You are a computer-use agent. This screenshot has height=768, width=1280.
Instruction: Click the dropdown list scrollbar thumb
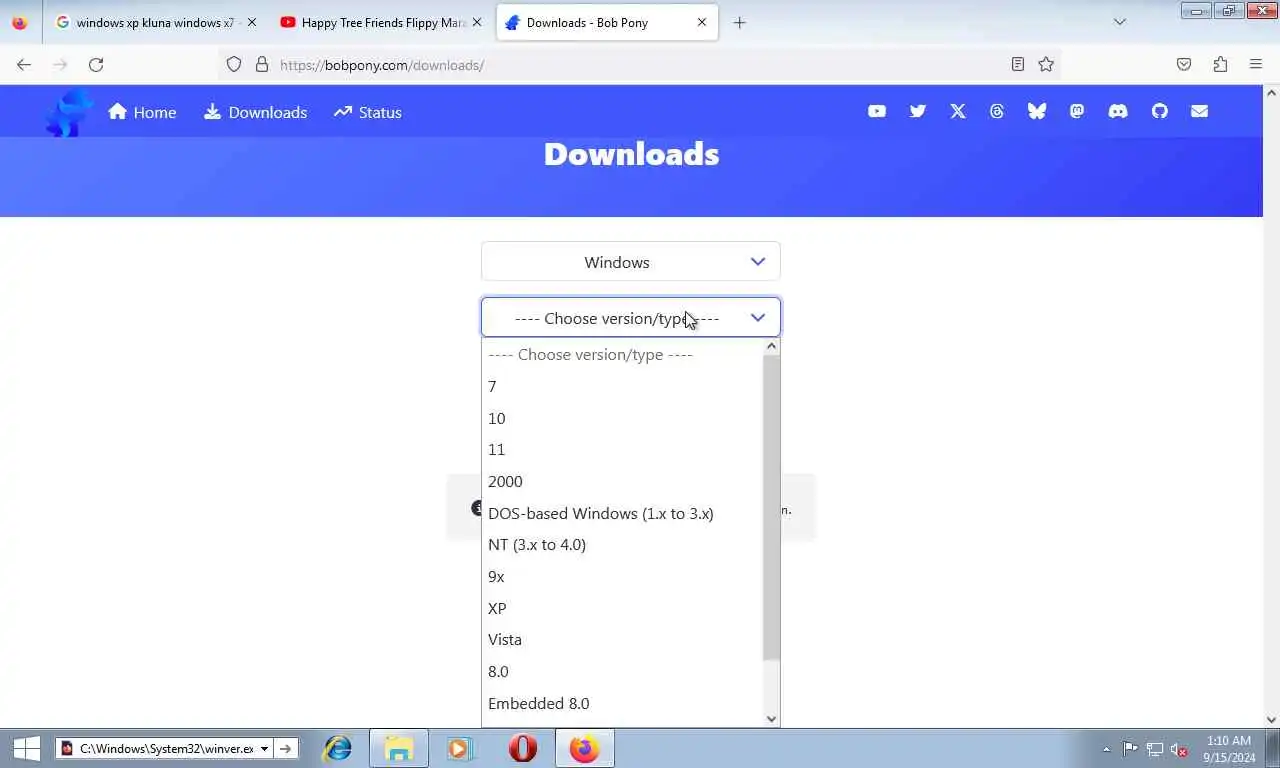[771, 507]
